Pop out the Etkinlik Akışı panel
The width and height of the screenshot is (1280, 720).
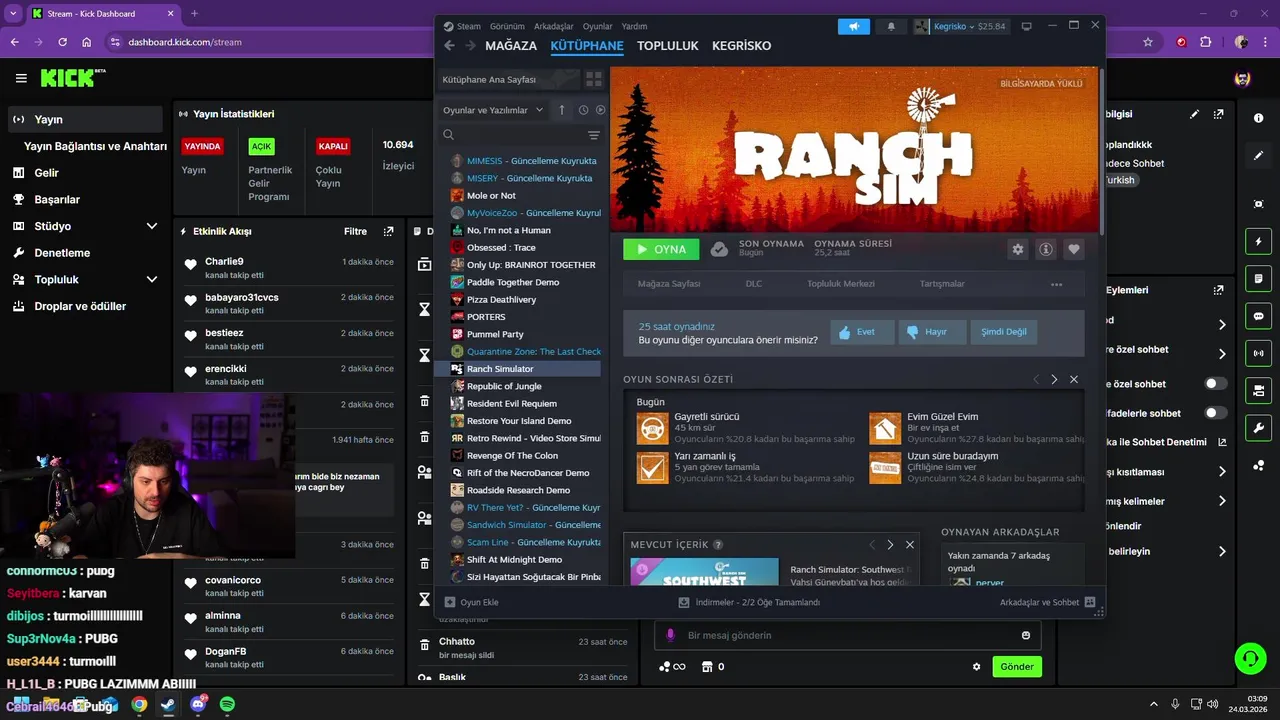388,231
